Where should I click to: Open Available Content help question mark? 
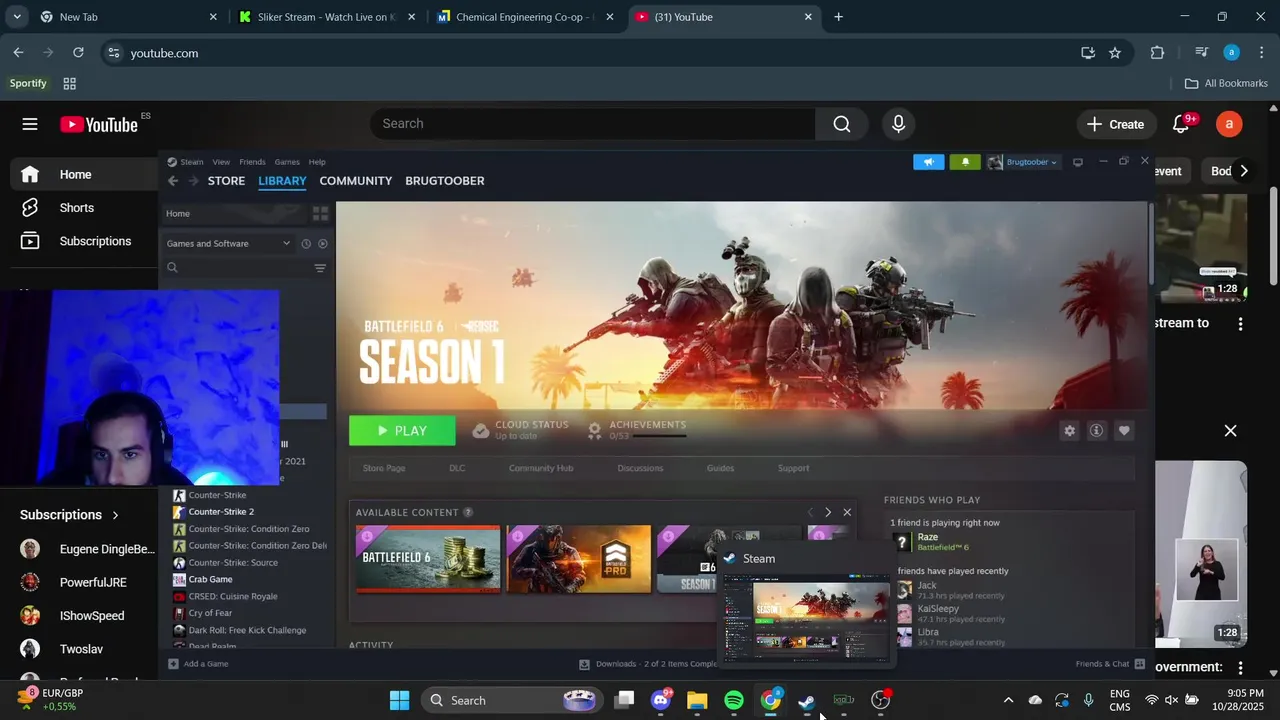[467, 512]
